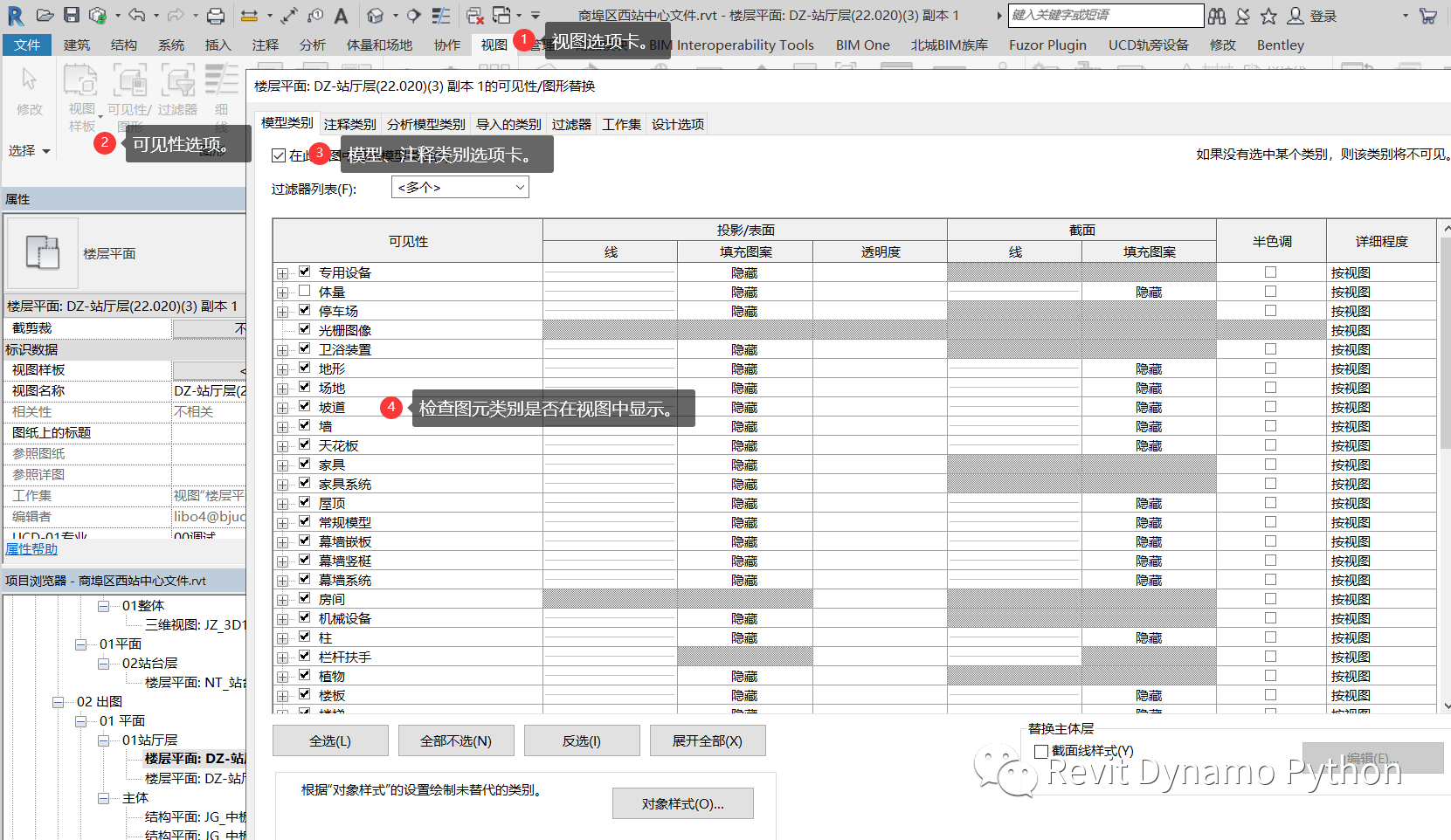1451x840 pixels.
Task: Click the projection fill pattern cell for 屋顶
Action: 744,503
